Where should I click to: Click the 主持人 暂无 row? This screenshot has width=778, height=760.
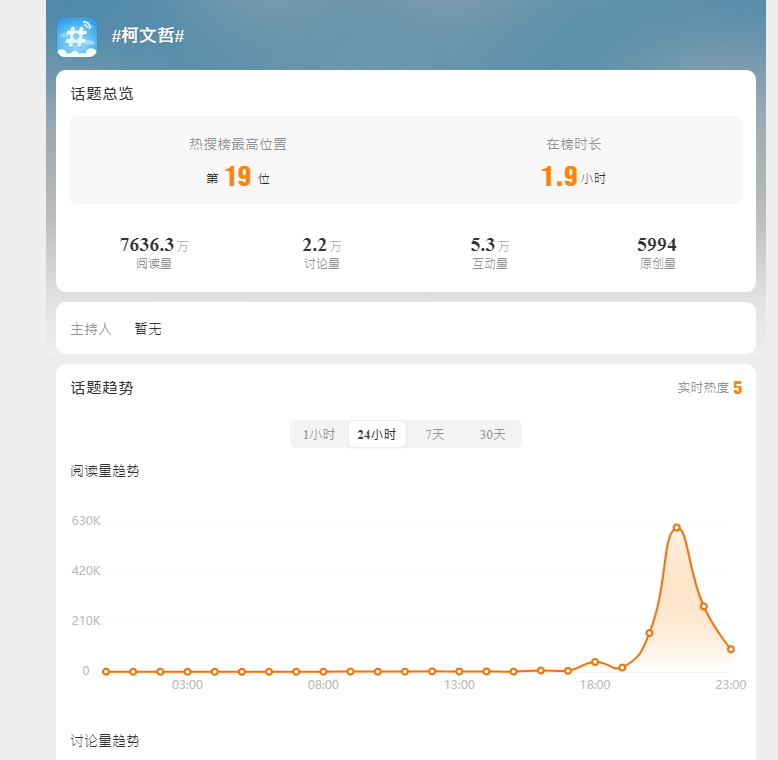(x=406, y=328)
